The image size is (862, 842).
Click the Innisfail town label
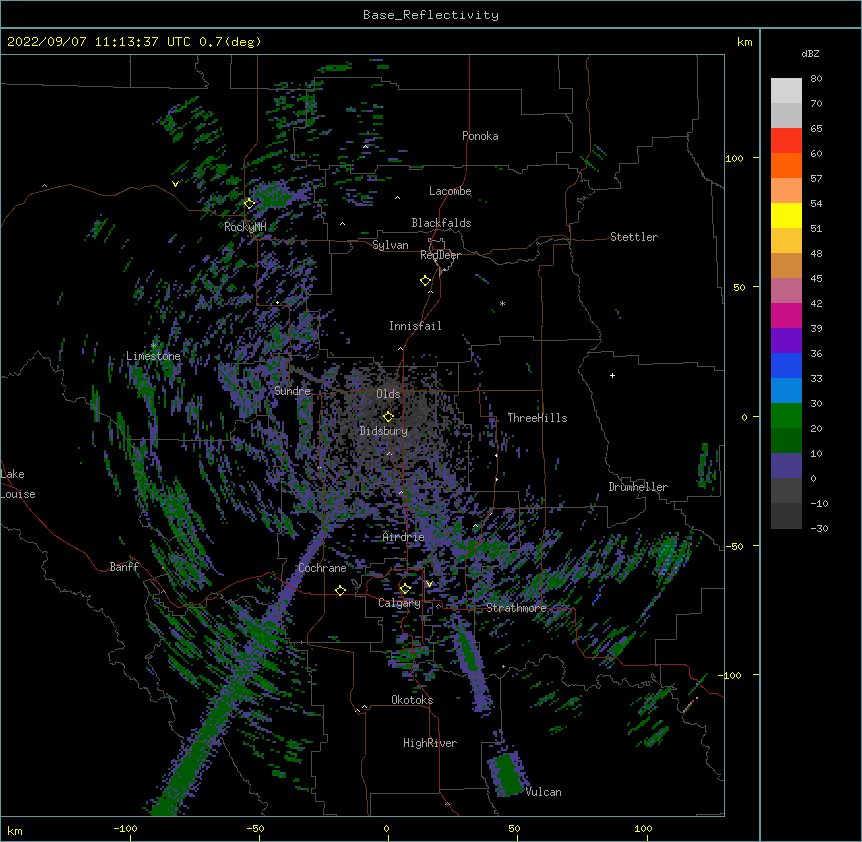tap(415, 326)
